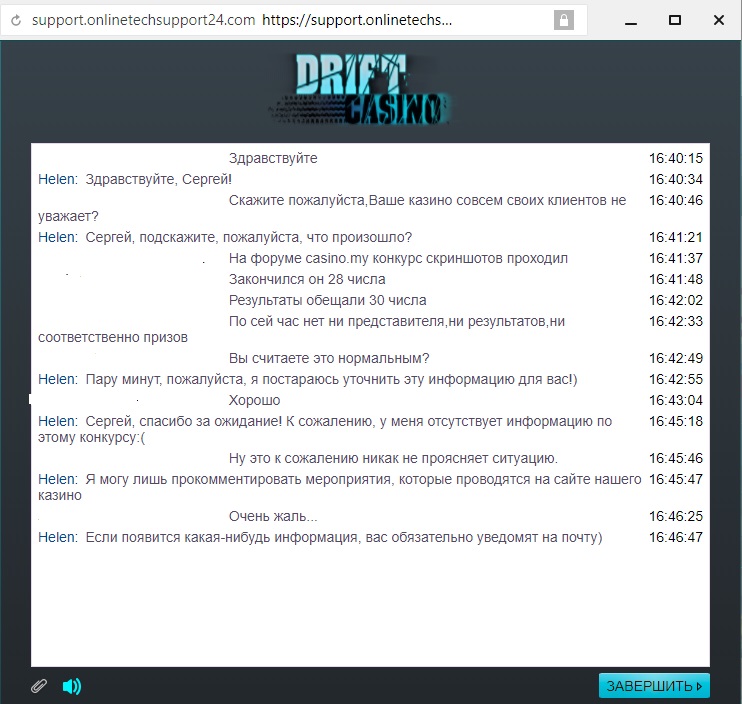This screenshot has width=742, height=704.
Task: Click timestamp 16:42:55
Action: point(676,379)
